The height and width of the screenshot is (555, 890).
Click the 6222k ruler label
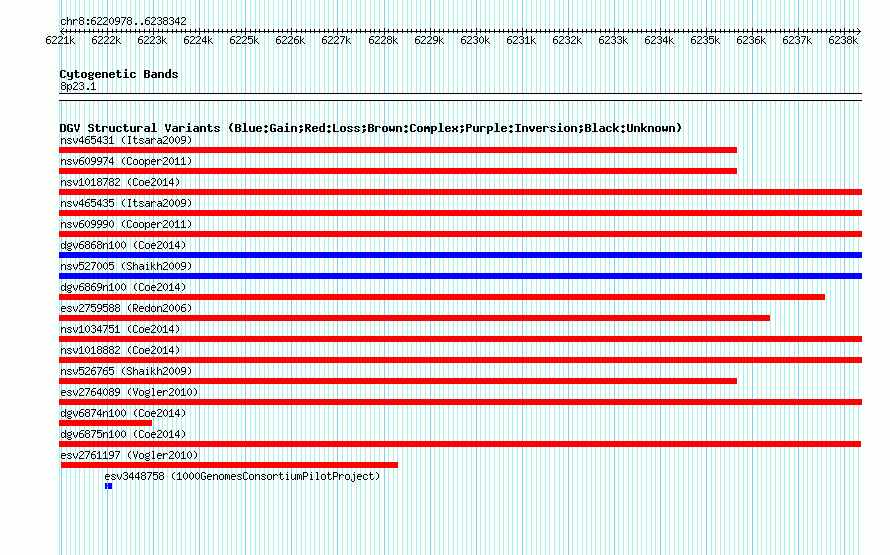point(106,40)
